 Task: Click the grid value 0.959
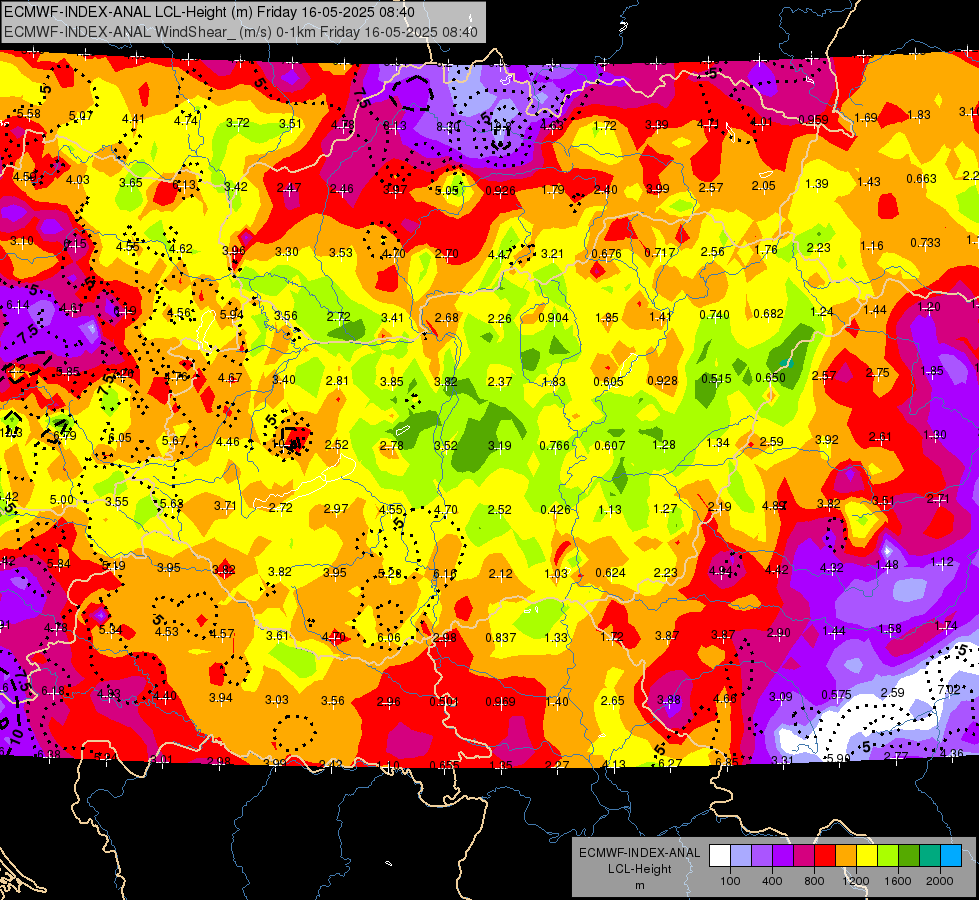pyautogui.click(x=814, y=120)
